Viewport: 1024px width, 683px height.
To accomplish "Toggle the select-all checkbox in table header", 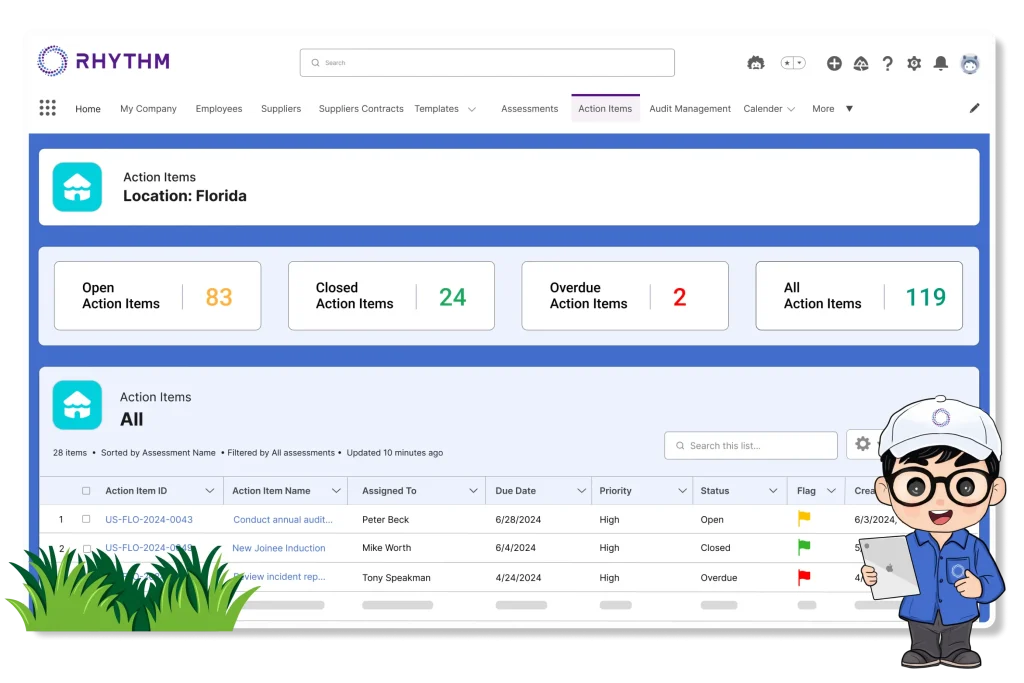I will (86, 491).
